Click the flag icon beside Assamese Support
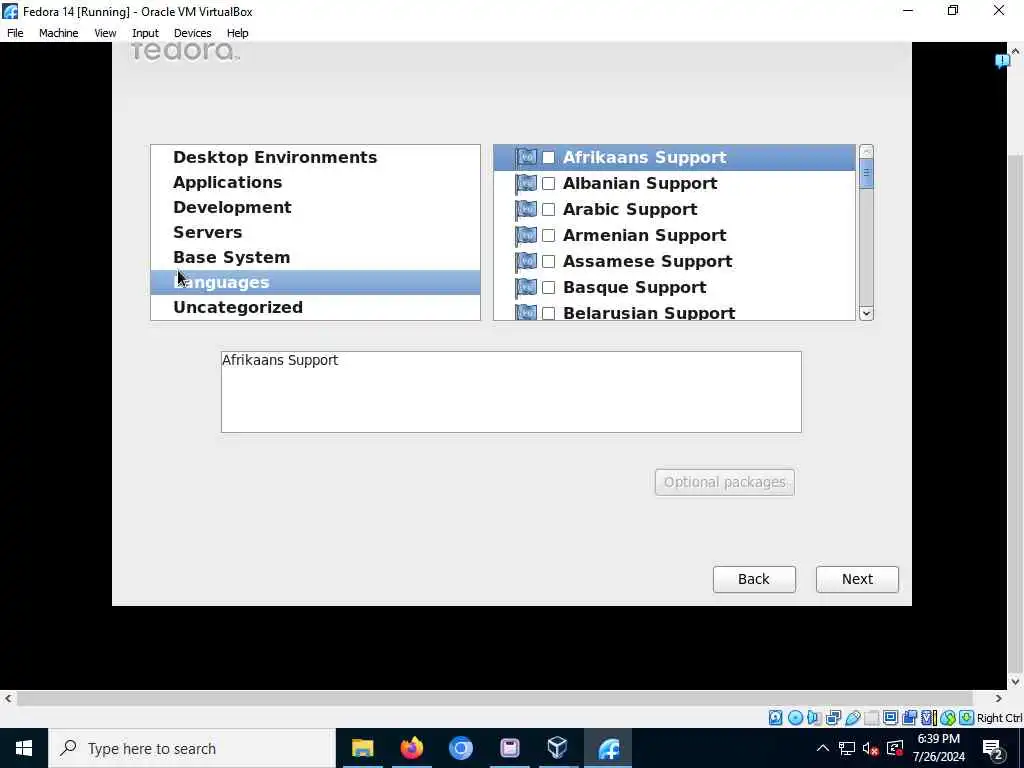This screenshot has height=768, width=1024. 526,262
